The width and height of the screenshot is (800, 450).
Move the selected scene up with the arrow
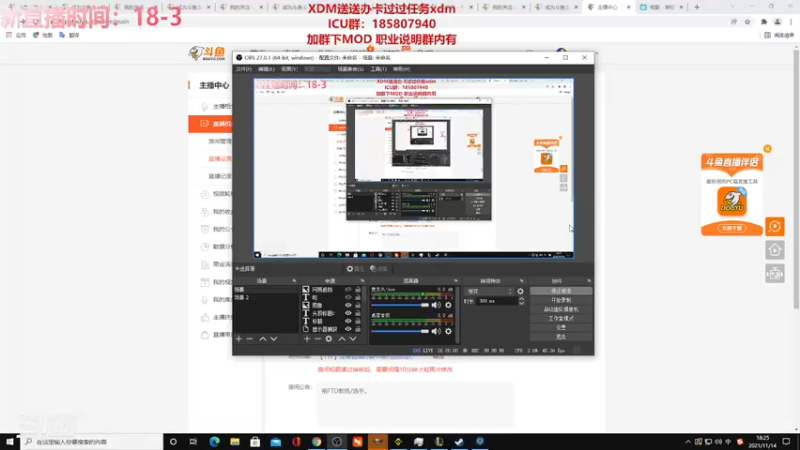pos(263,339)
